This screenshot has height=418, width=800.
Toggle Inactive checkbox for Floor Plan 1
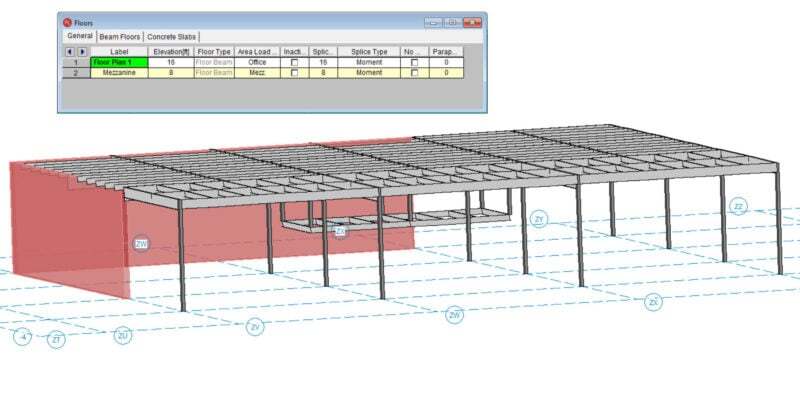tap(294, 62)
